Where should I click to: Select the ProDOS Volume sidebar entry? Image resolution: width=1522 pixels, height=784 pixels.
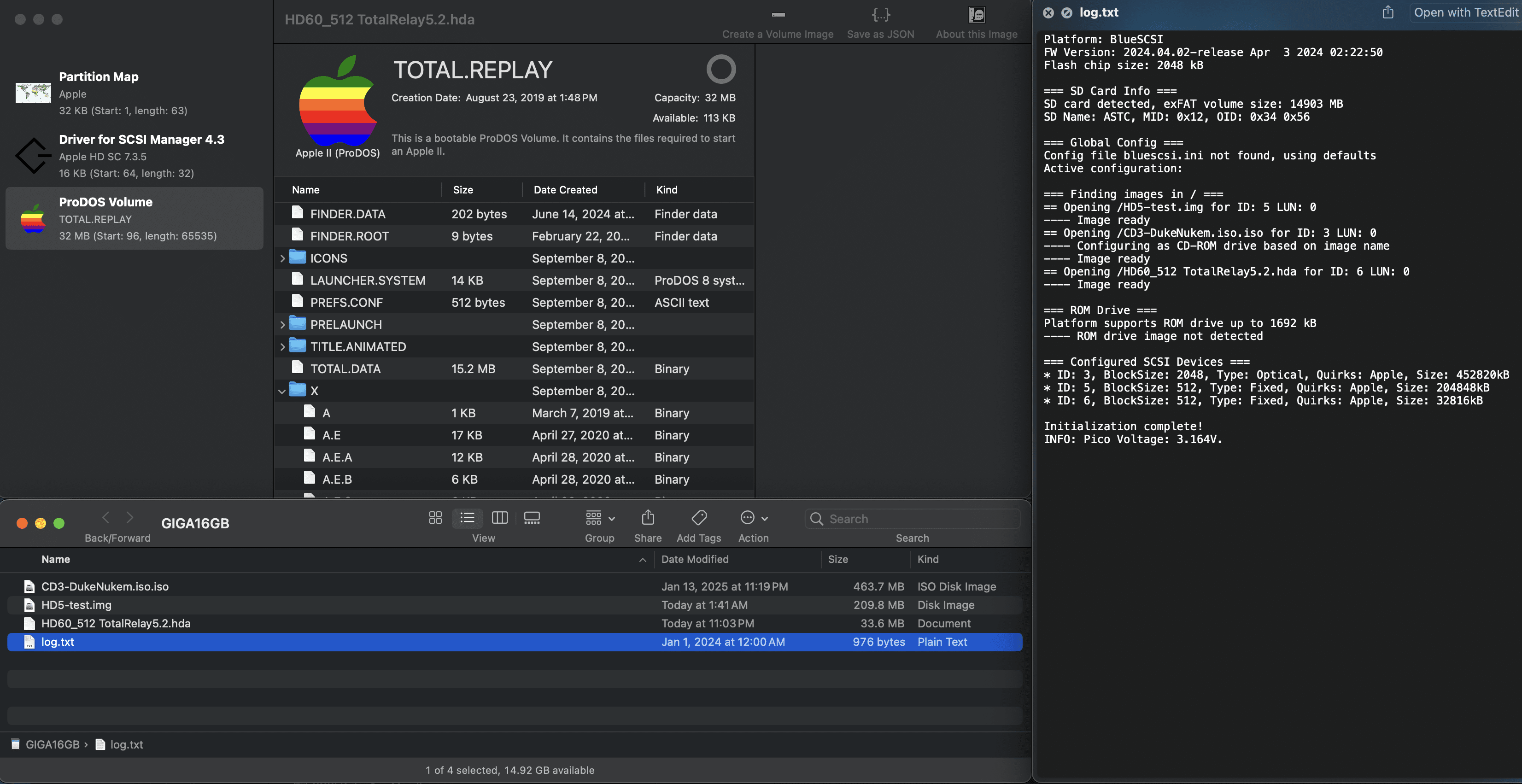point(135,219)
